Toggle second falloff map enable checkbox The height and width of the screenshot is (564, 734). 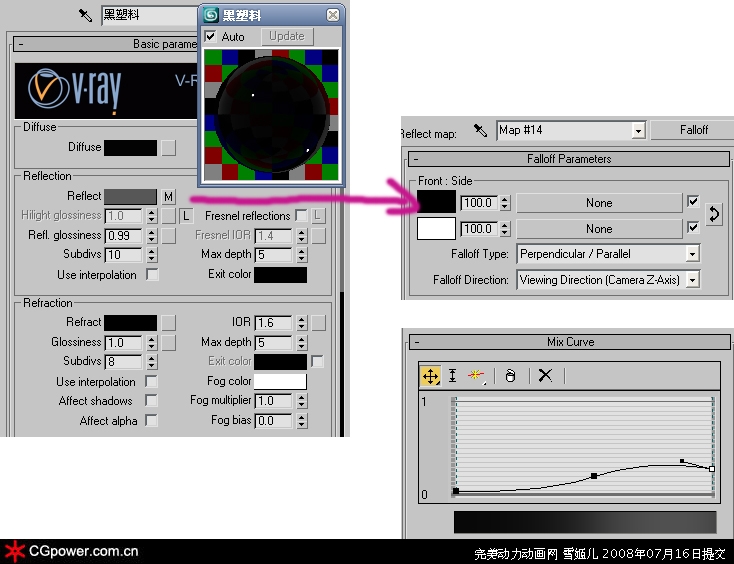(693, 227)
